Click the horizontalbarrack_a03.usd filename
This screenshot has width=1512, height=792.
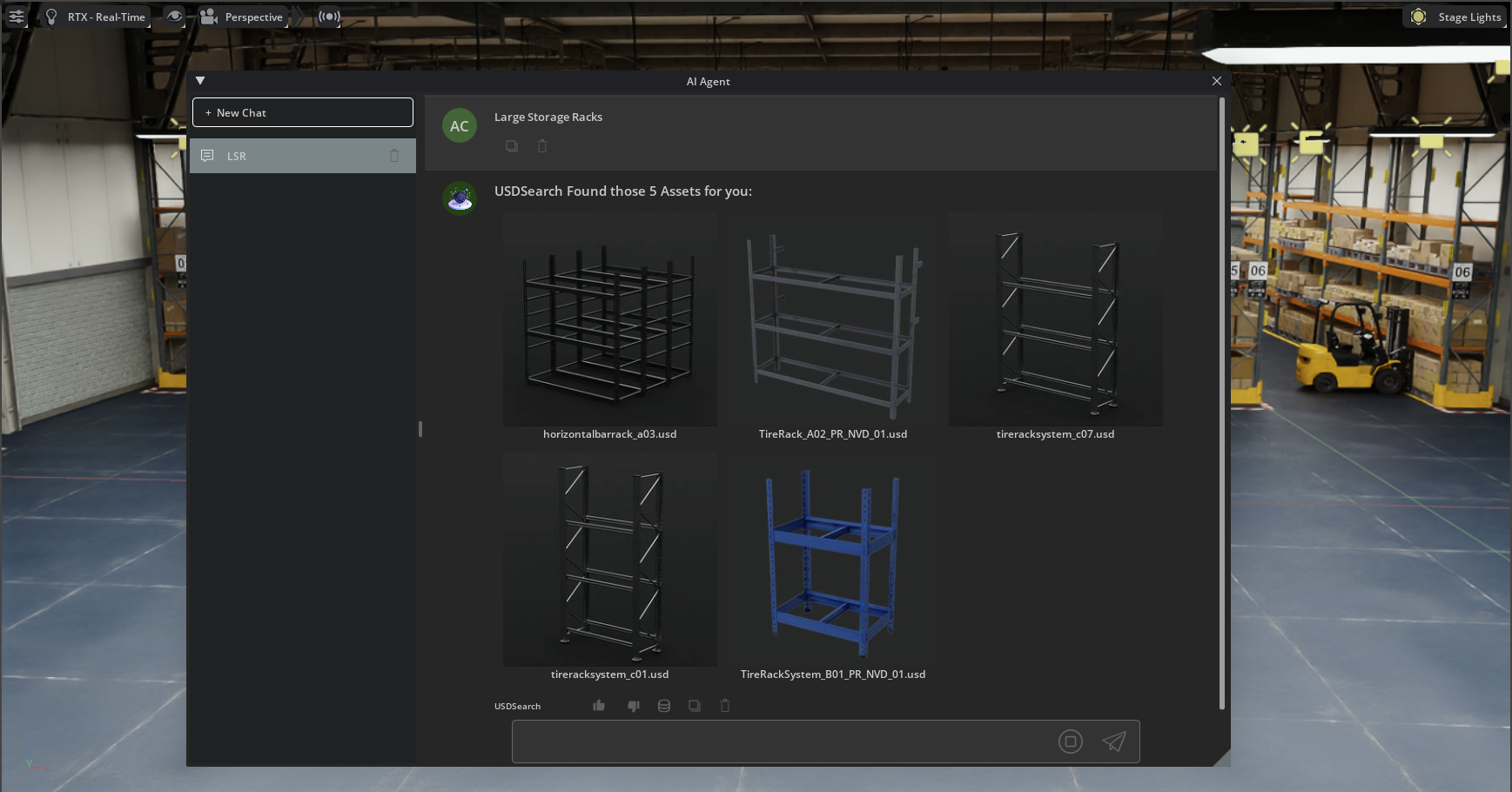[x=609, y=434]
